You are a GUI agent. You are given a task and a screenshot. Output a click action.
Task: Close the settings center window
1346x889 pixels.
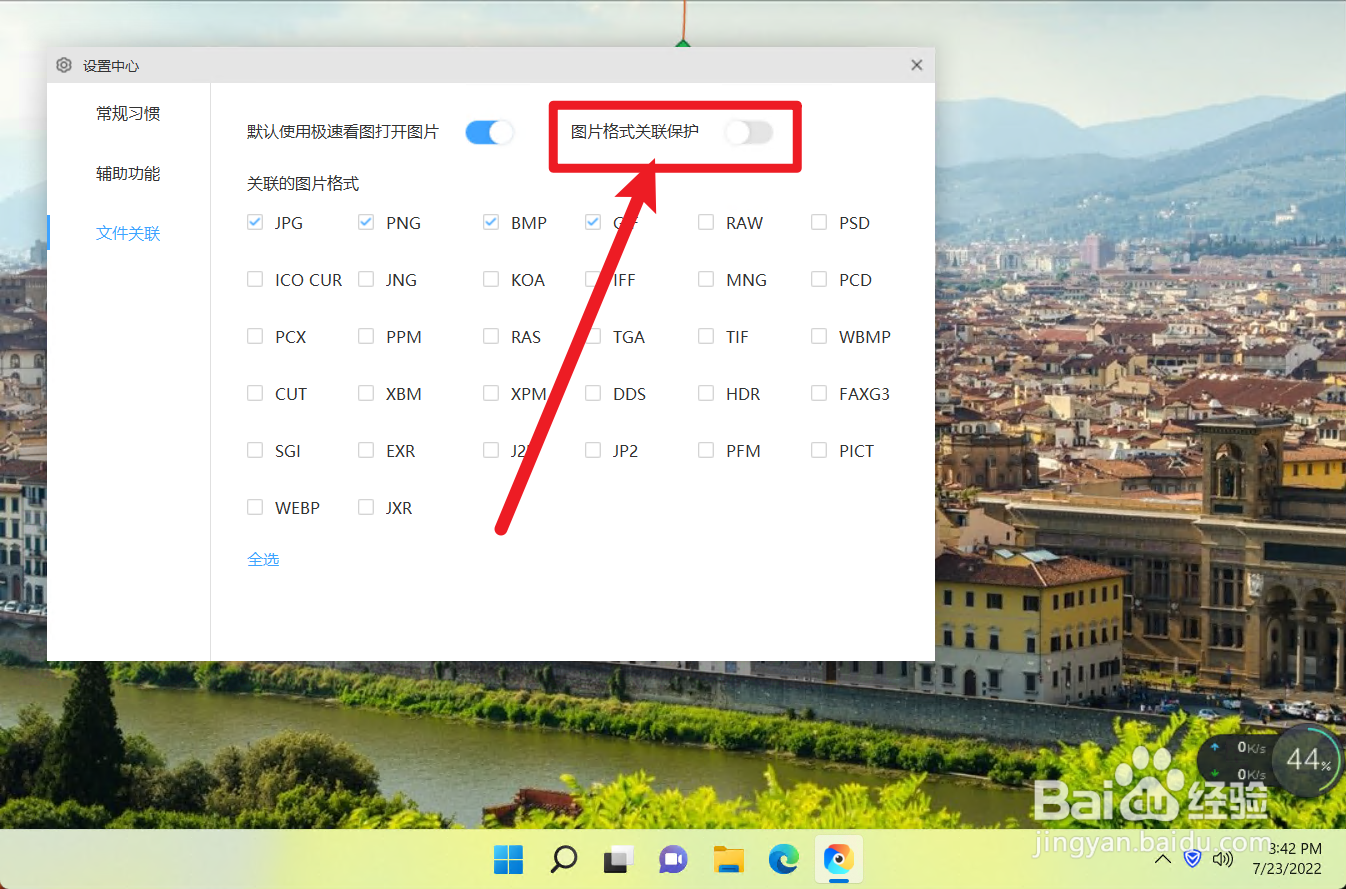pyautogui.click(x=916, y=65)
